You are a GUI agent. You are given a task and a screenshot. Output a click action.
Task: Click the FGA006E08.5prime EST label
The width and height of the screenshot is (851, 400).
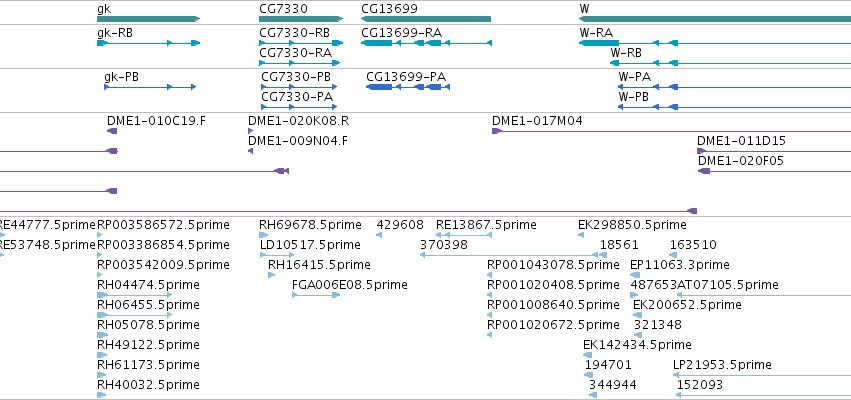click(350, 285)
